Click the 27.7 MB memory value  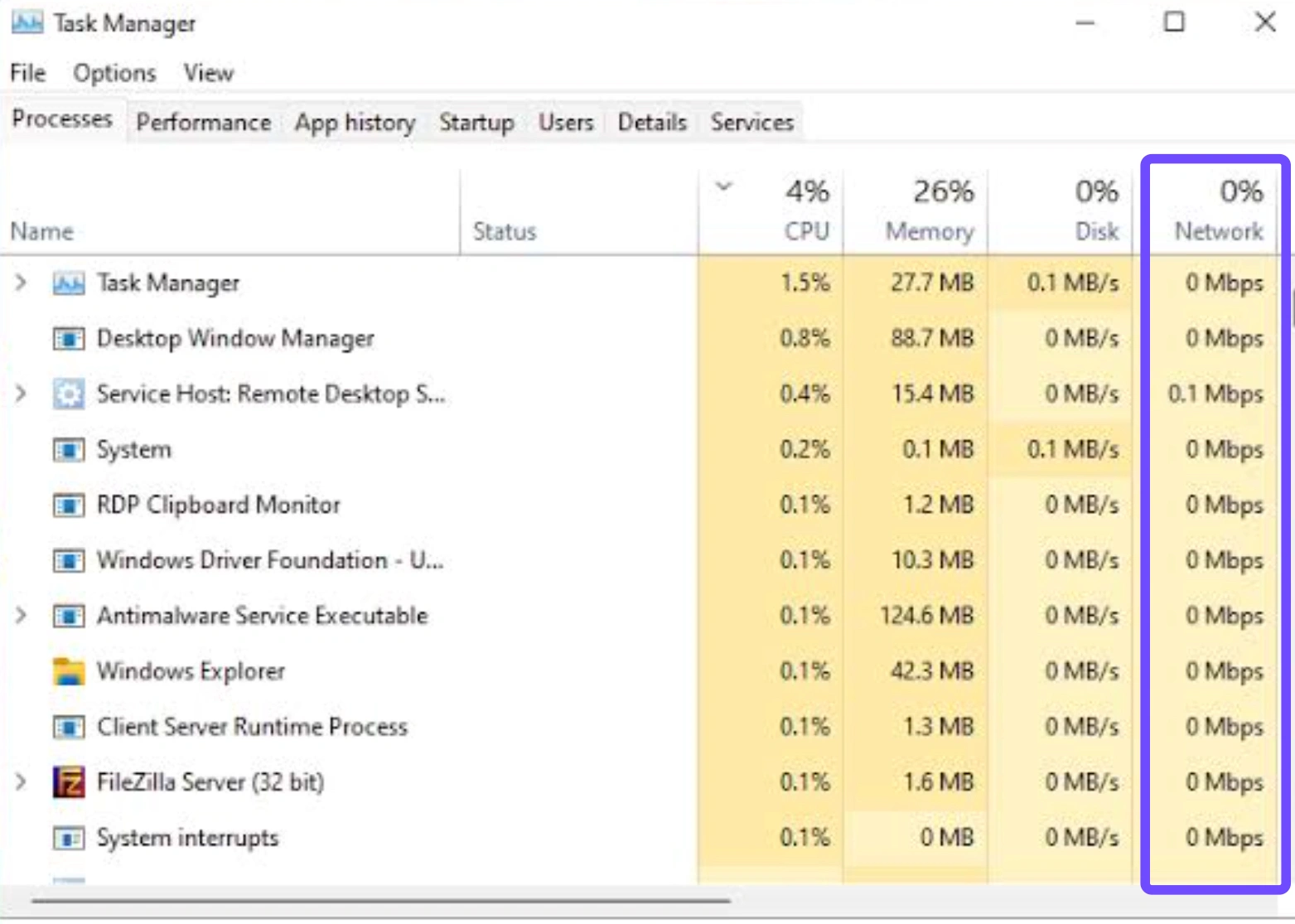pyautogui.click(x=932, y=283)
